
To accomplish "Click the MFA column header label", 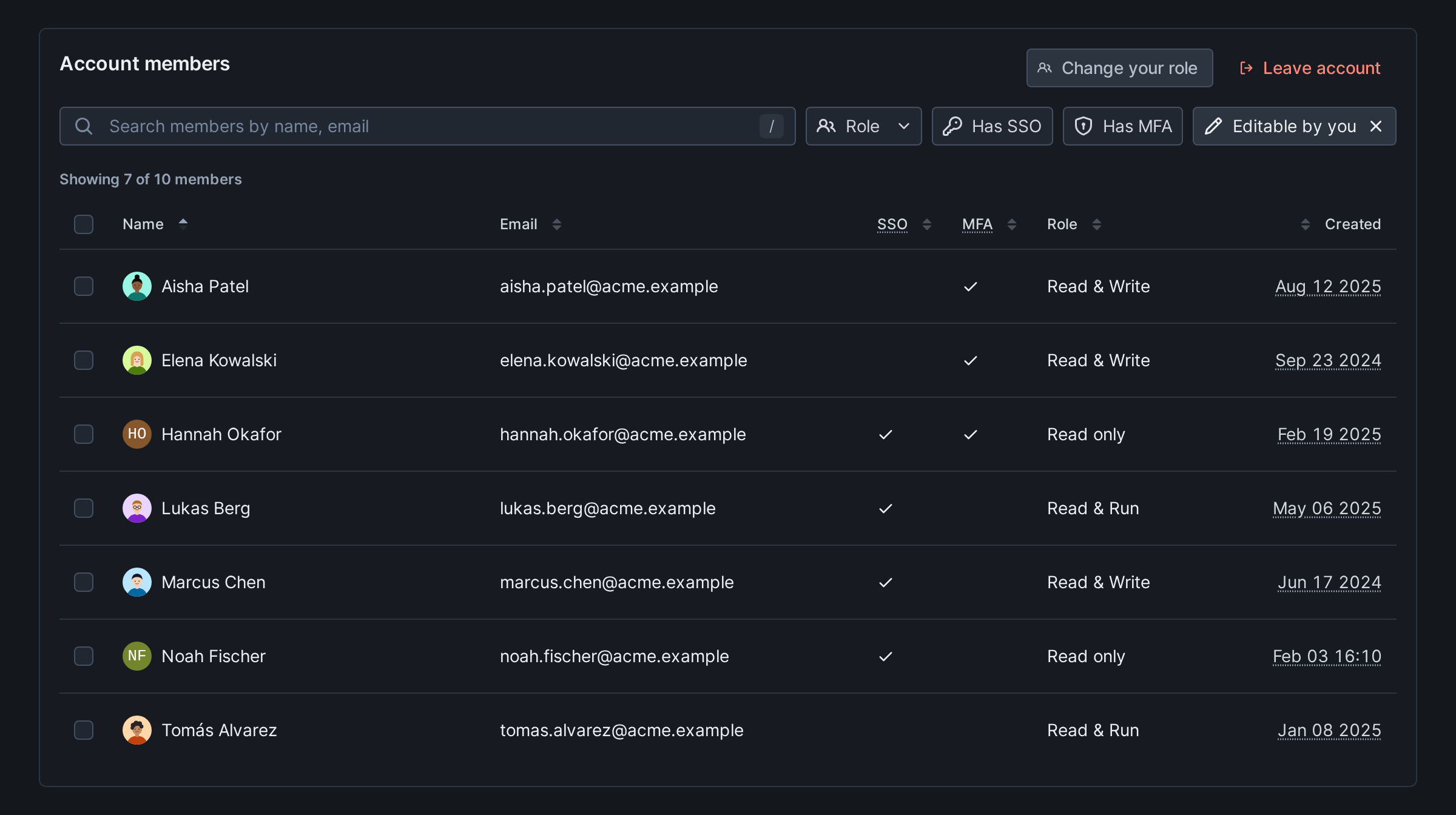I will (x=977, y=224).
